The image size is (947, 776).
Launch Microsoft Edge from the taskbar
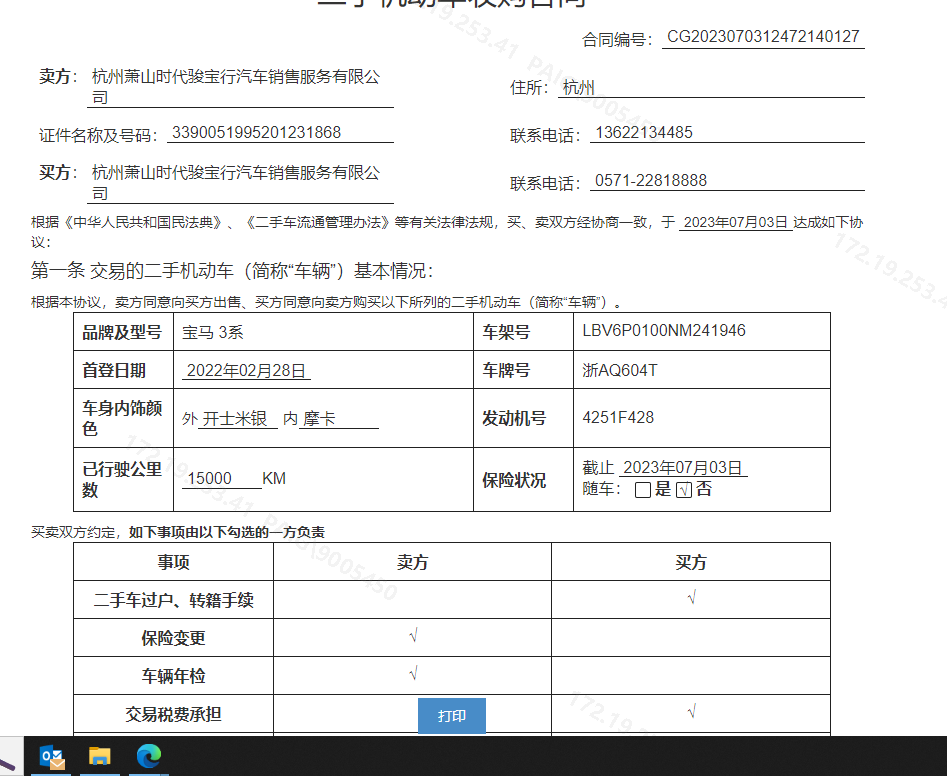click(149, 757)
